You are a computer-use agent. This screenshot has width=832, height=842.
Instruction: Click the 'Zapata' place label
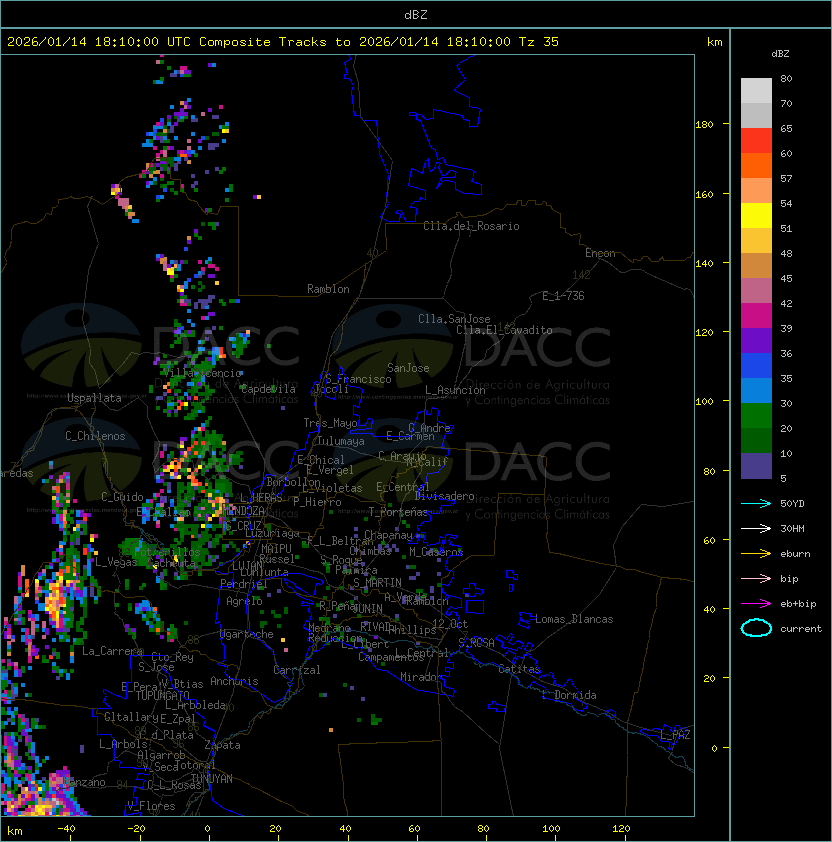click(x=222, y=745)
